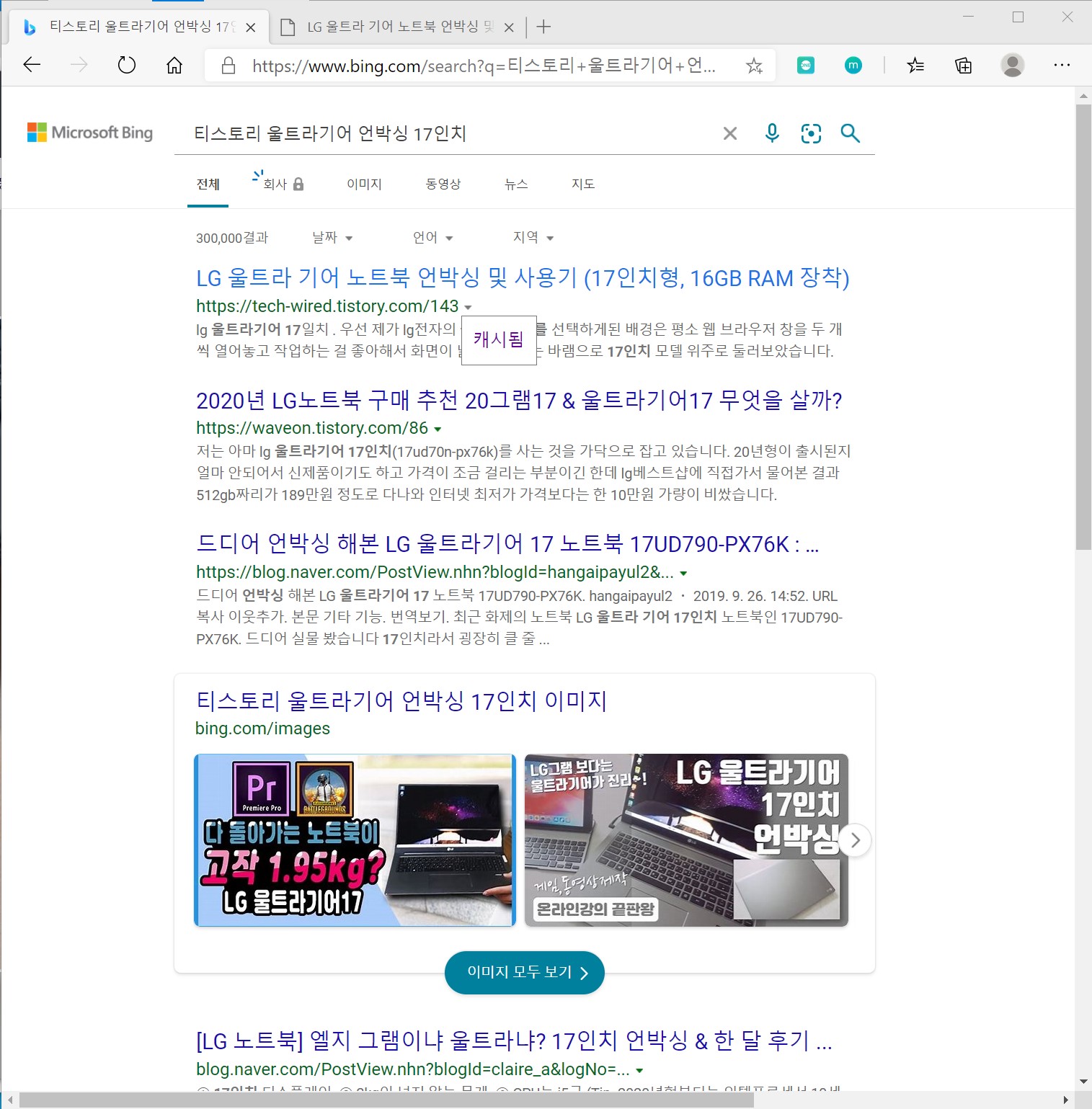
Task: Open a new tab with plus
Action: point(544,27)
